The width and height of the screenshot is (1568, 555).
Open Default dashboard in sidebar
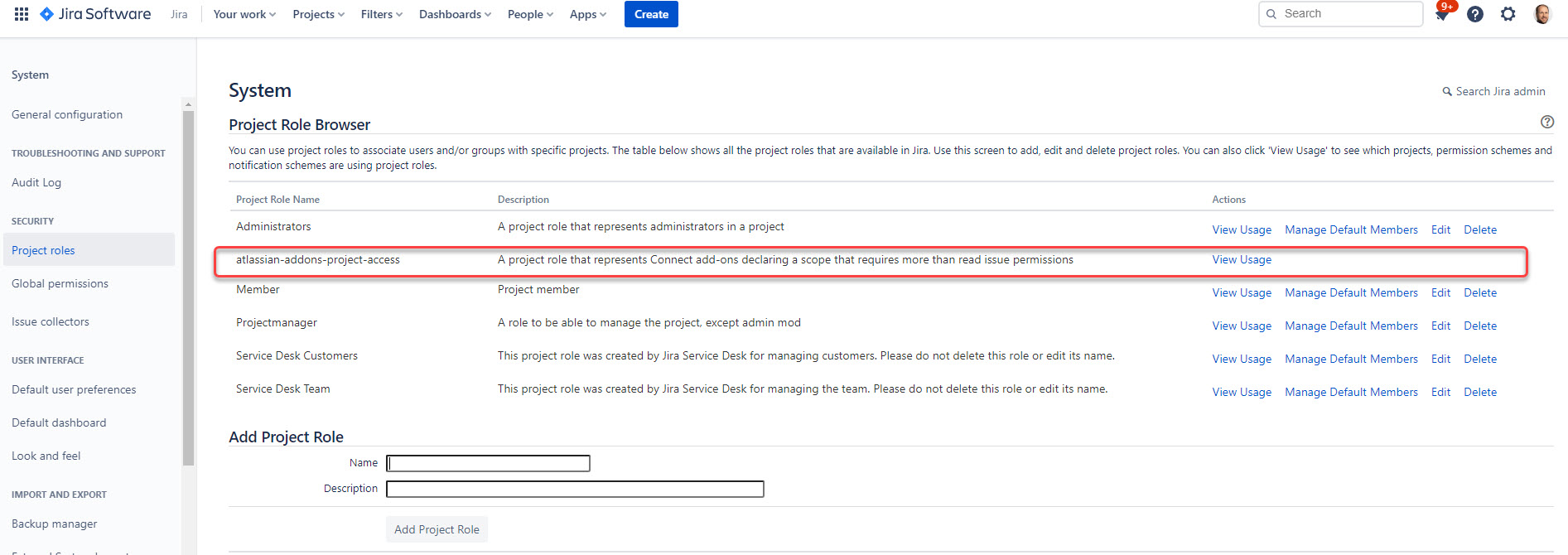click(59, 422)
